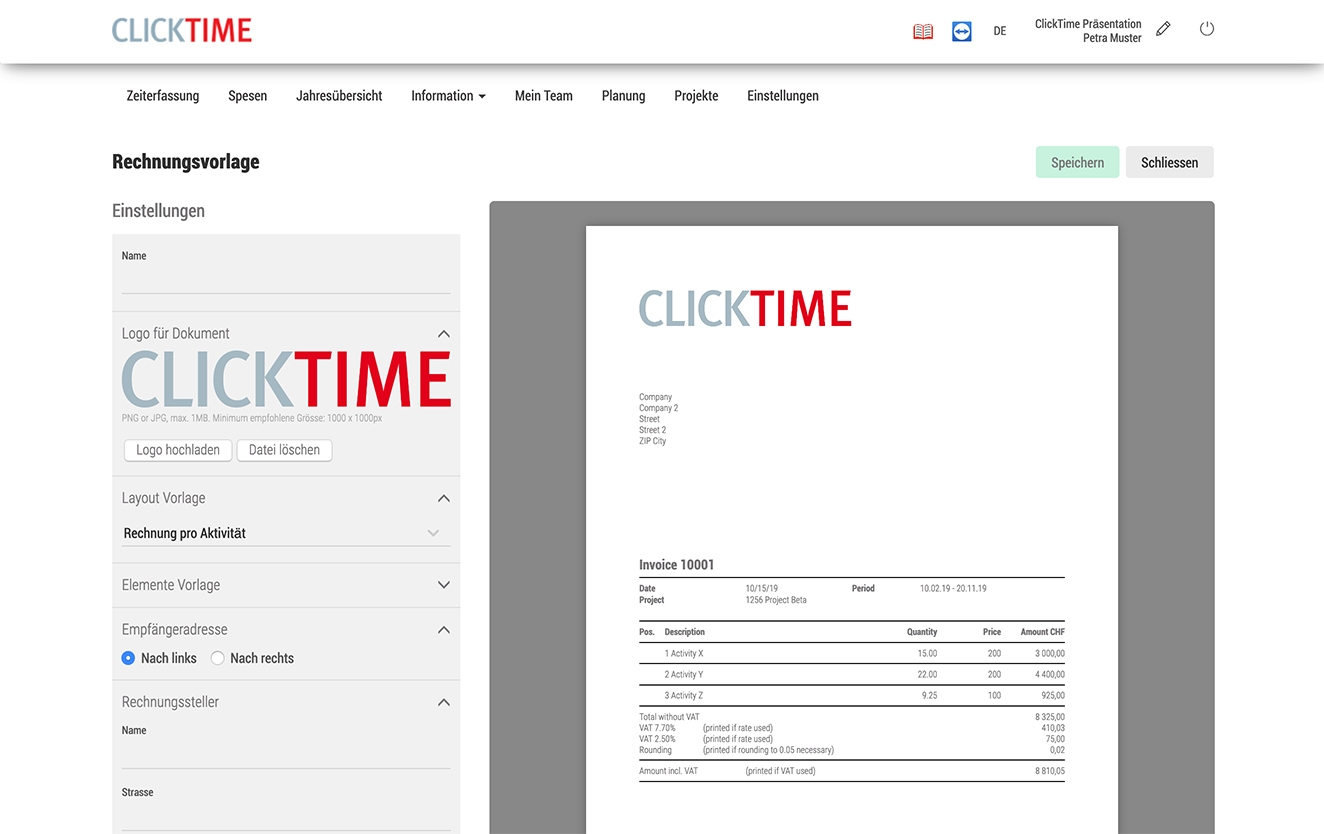This screenshot has width=1324, height=834.
Task: Save template with Speichern button
Action: pyautogui.click(x=1077, y=162)
